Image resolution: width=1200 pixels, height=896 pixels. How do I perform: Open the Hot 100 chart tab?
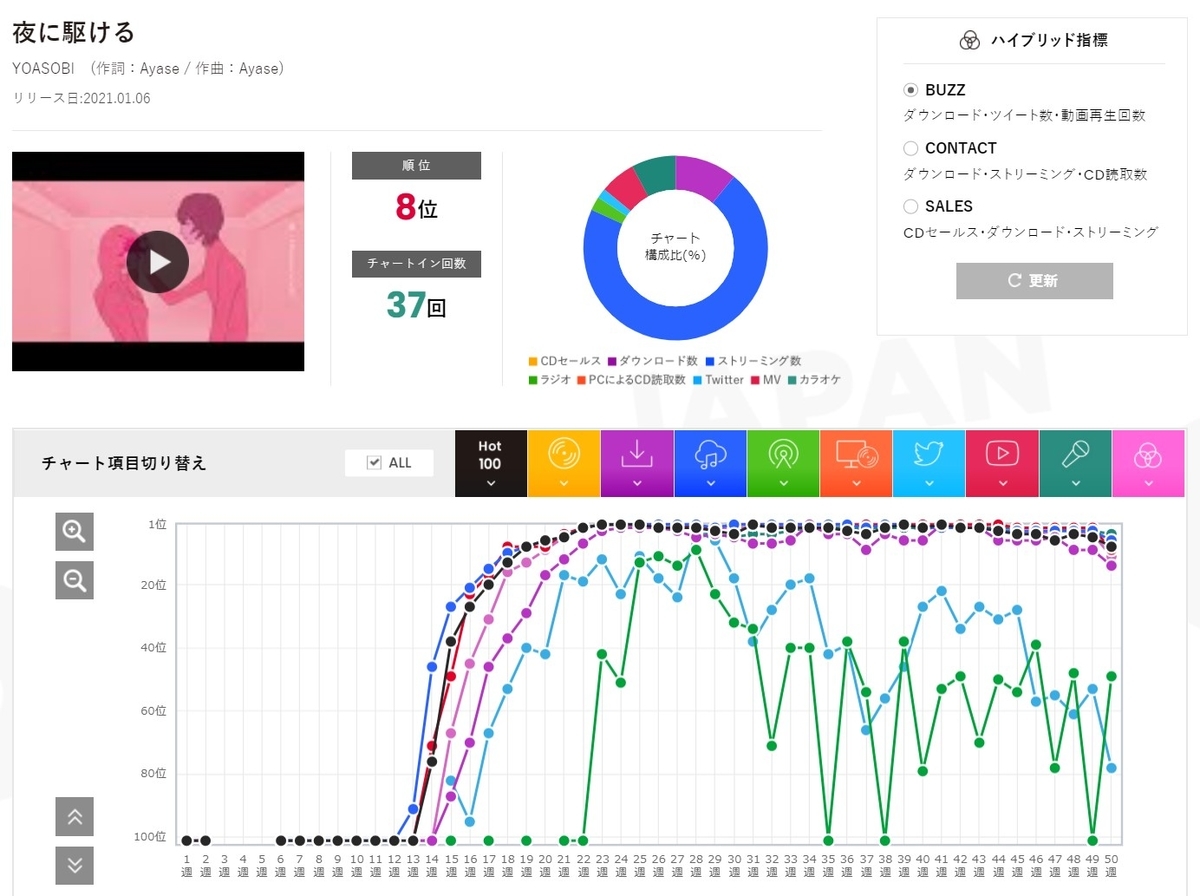click(490, 464)
